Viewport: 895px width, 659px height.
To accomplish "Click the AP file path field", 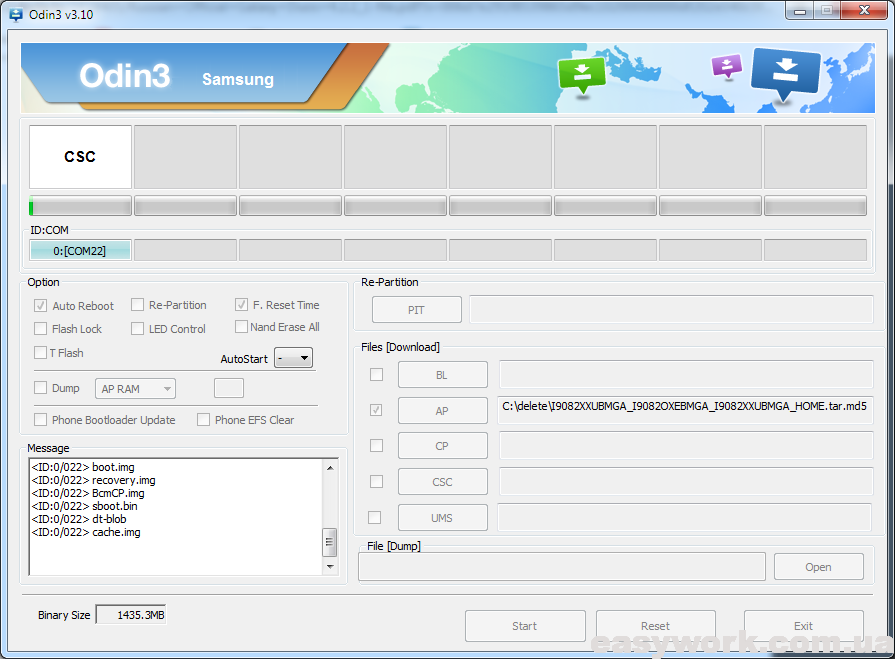I will coord(685,410).
